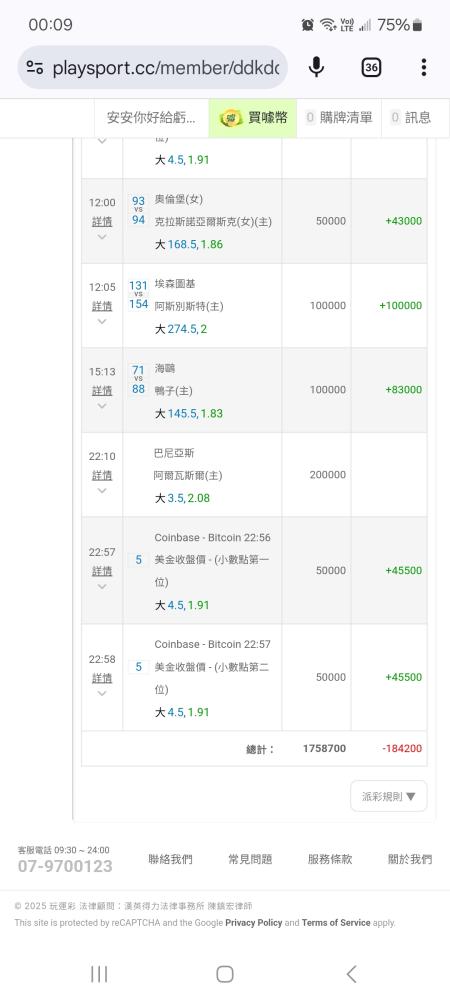Expand chevron under the 22:10 bet row

tap(102, 490)
